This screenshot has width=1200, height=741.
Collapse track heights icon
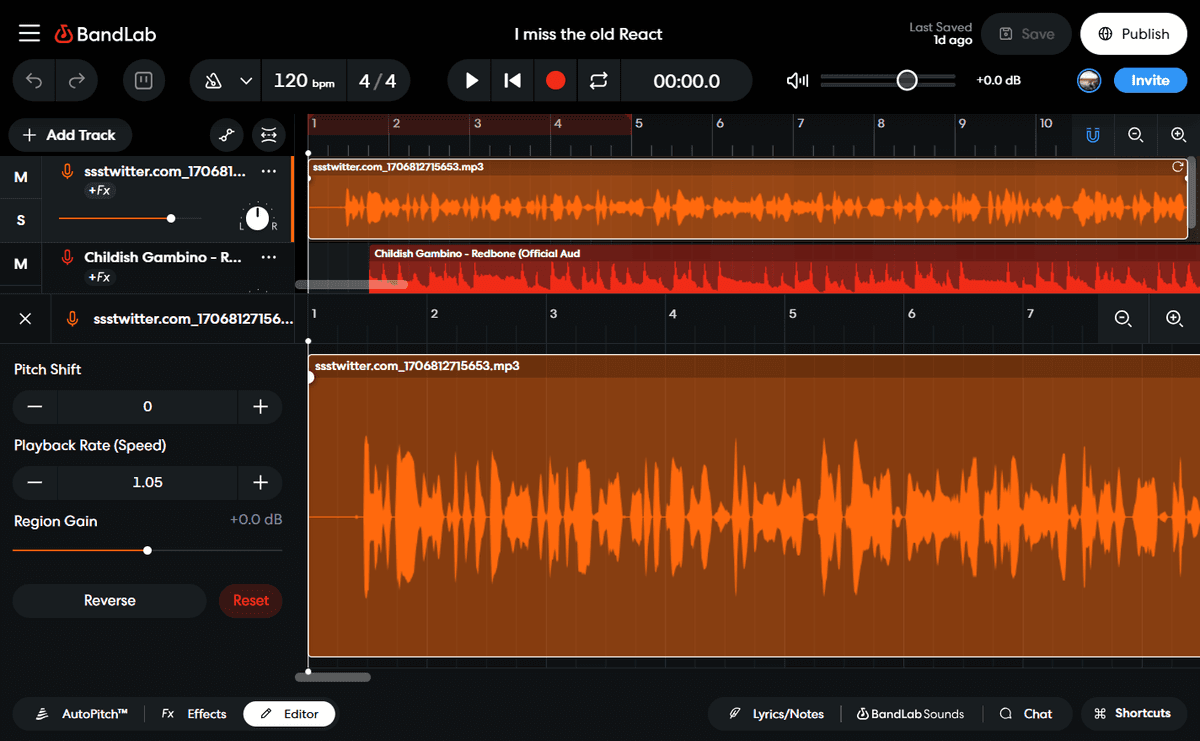pos(267,135)
